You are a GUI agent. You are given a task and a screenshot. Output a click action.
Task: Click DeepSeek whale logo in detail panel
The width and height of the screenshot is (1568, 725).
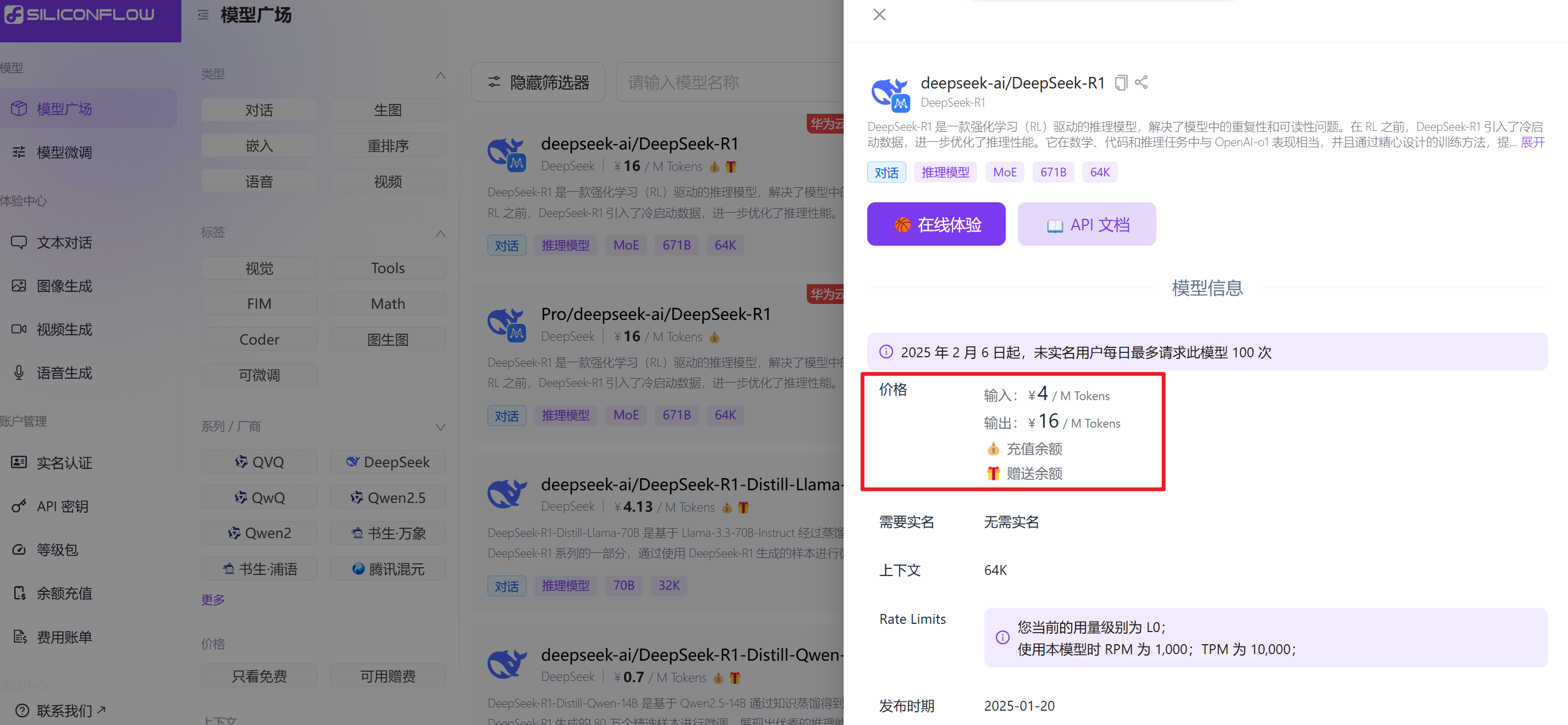coord(890,94)
